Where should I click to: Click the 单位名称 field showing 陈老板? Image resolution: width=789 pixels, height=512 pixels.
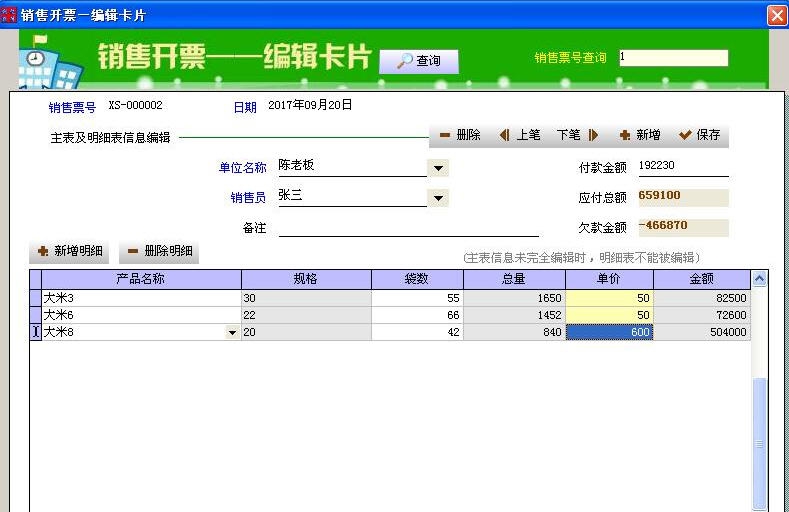(352, 166)
